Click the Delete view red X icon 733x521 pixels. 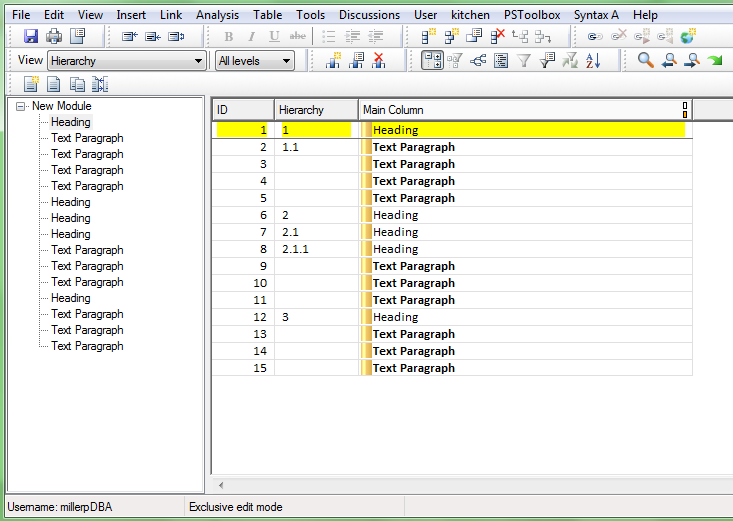[x=379, y=60]
